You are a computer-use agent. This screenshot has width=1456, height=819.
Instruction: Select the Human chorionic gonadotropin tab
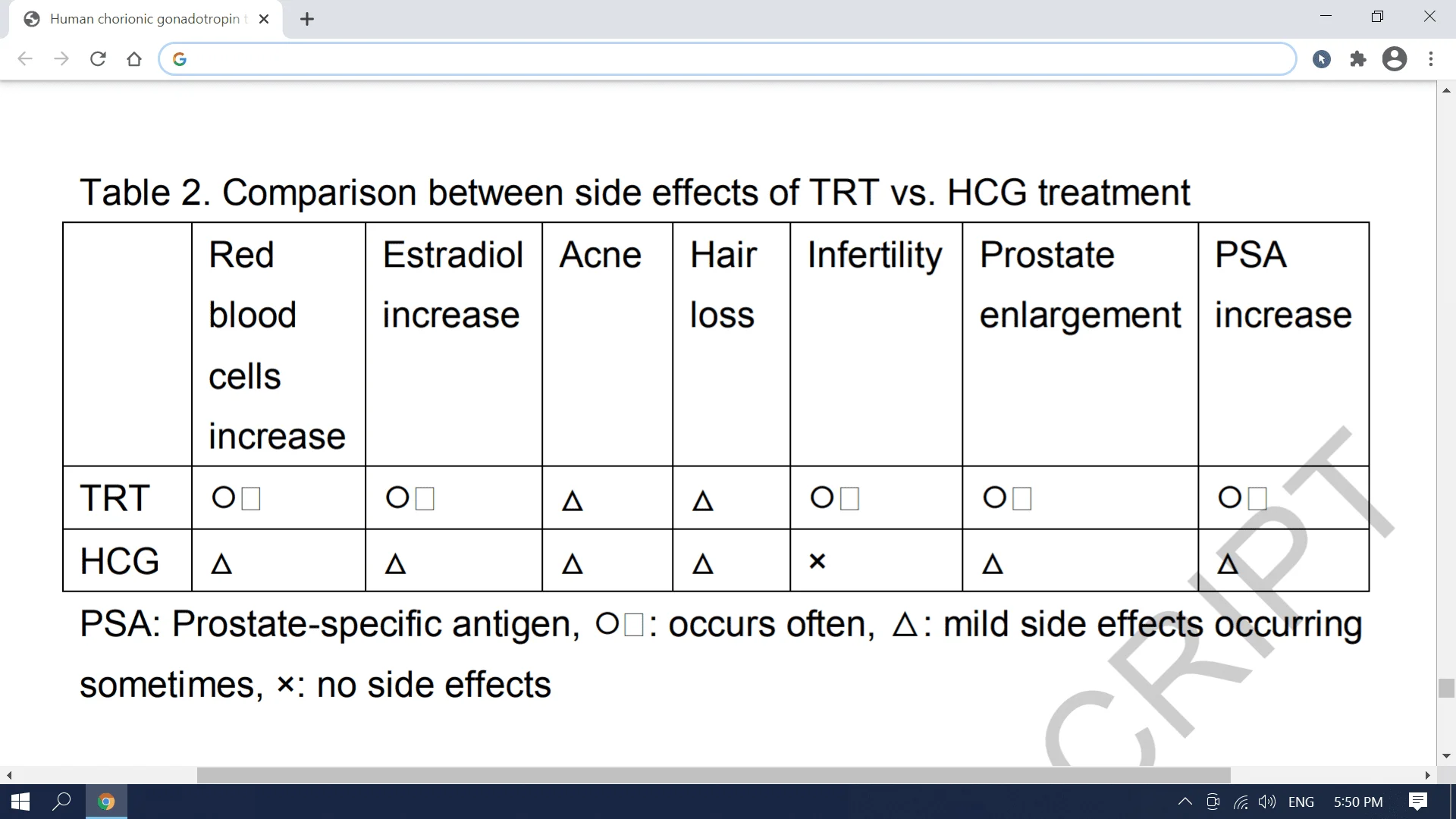(146, 19)
